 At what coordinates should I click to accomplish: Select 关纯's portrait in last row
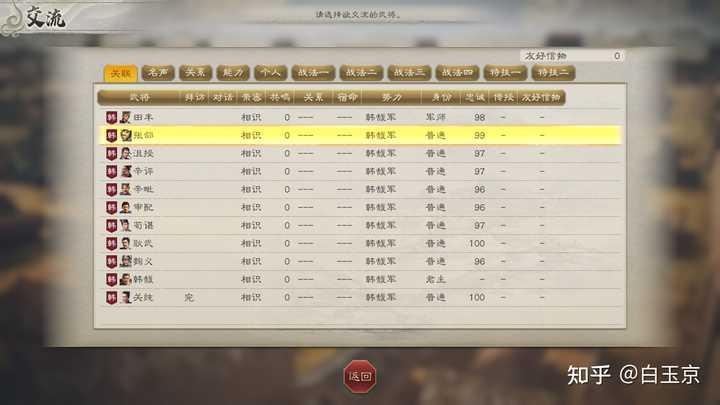125,298
